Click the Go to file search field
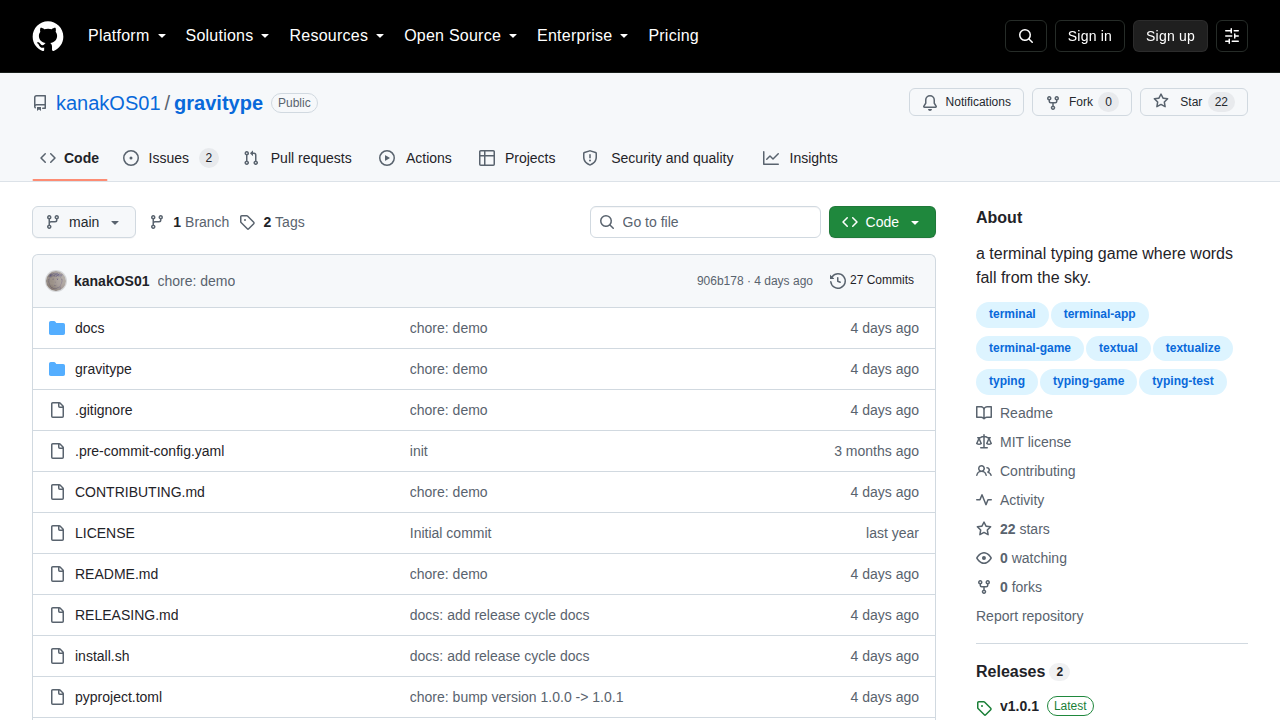 point(705,222)
